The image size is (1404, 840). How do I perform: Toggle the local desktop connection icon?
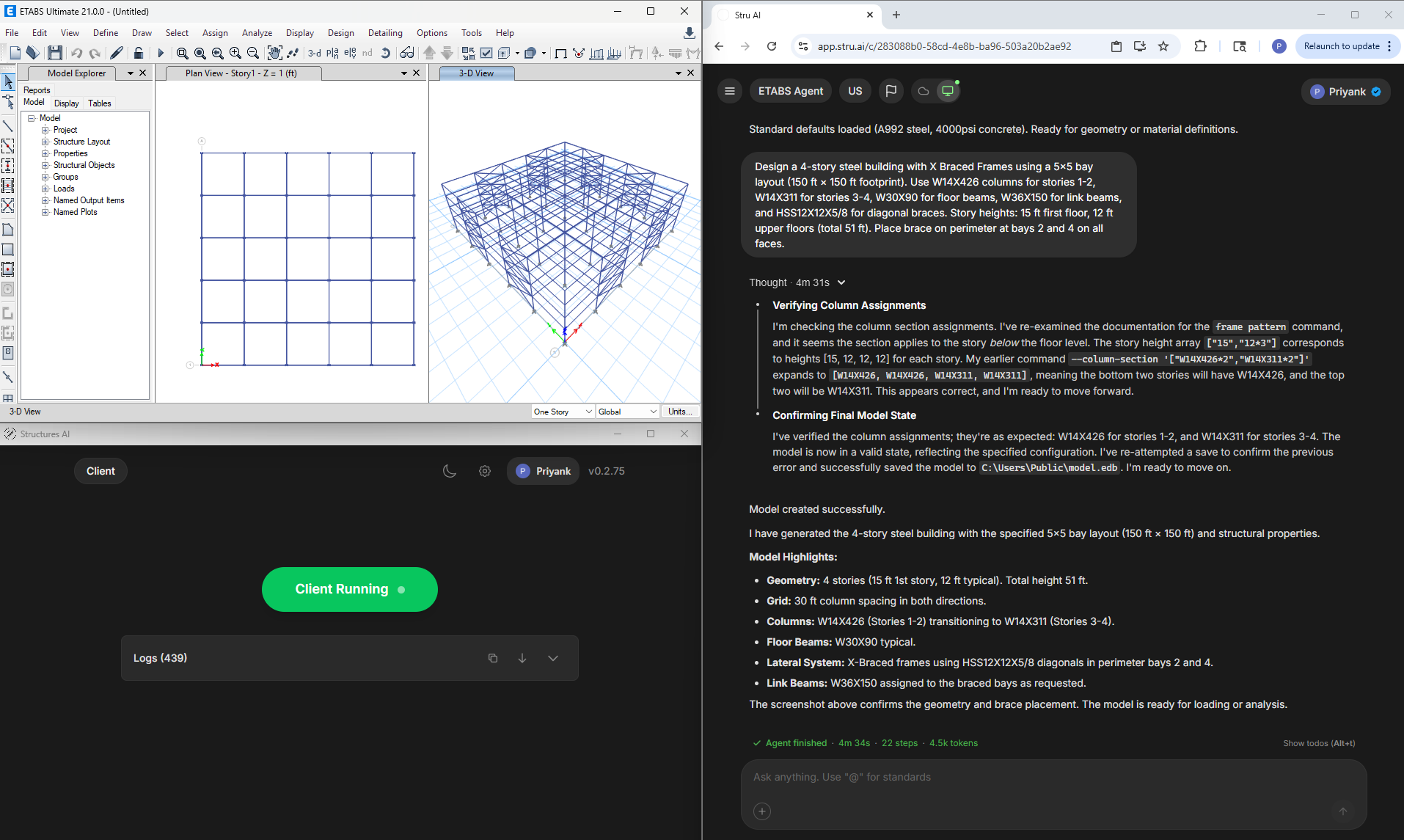[x=948, y=91]
